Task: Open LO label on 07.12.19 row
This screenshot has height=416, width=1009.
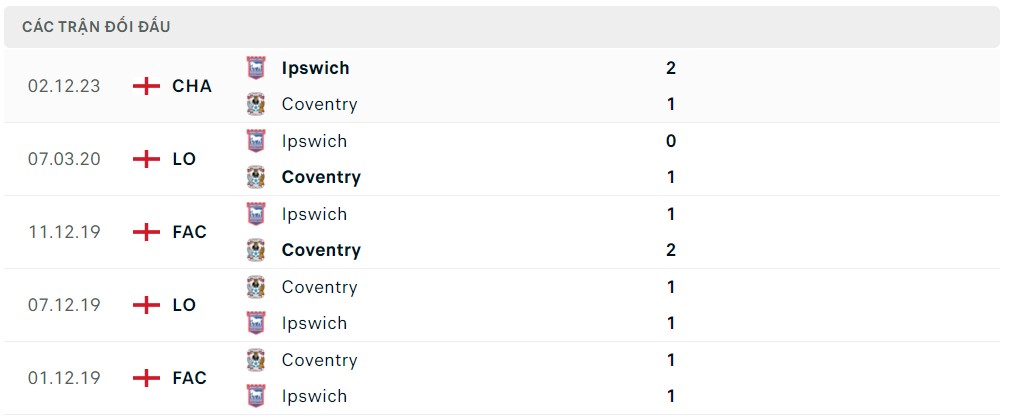Action: tap(184, 305)
